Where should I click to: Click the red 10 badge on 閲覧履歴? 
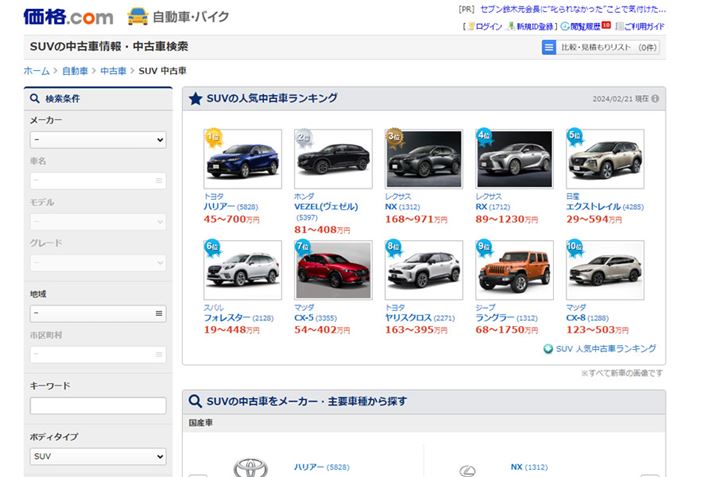[606, 25]
